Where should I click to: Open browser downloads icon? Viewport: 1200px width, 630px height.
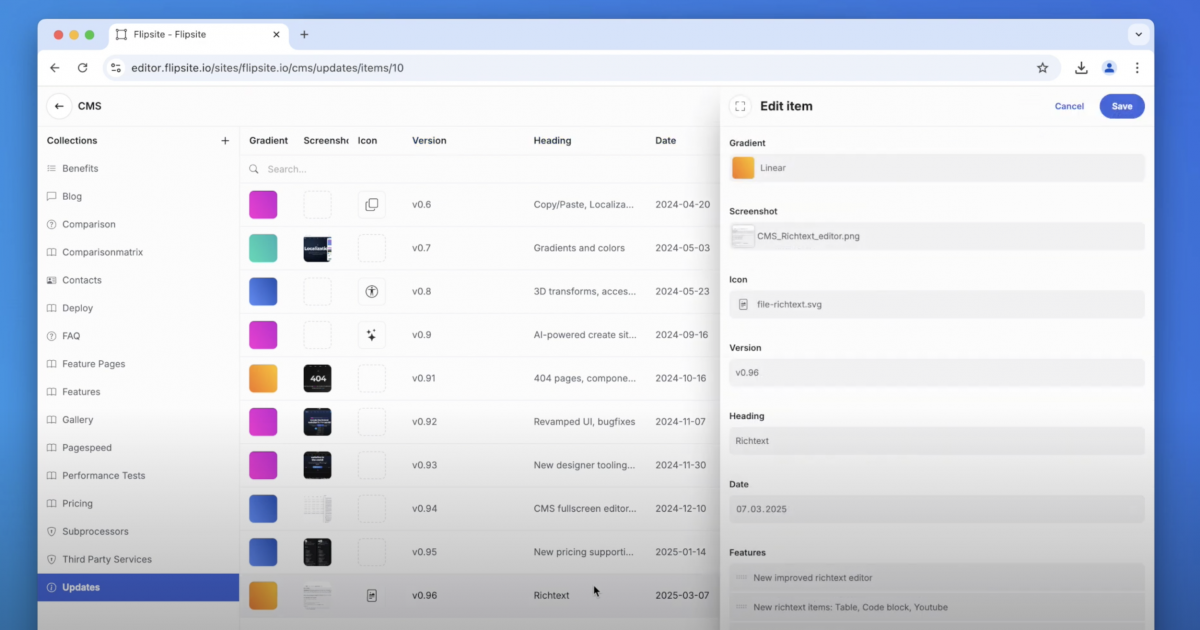pos(1081,68)
